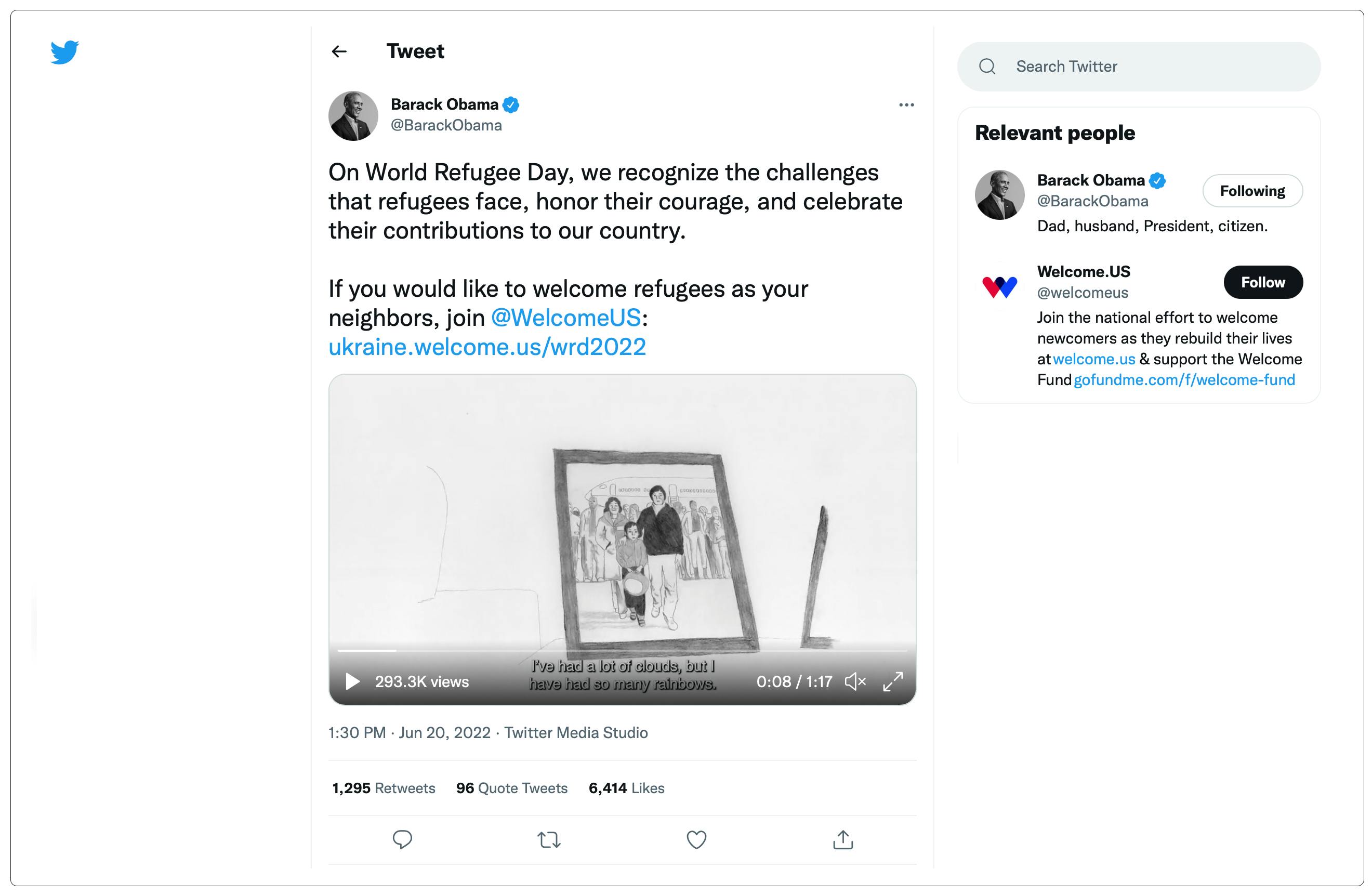
Task: Click the Twitter bird logo
Action: [x=64, y=52]
